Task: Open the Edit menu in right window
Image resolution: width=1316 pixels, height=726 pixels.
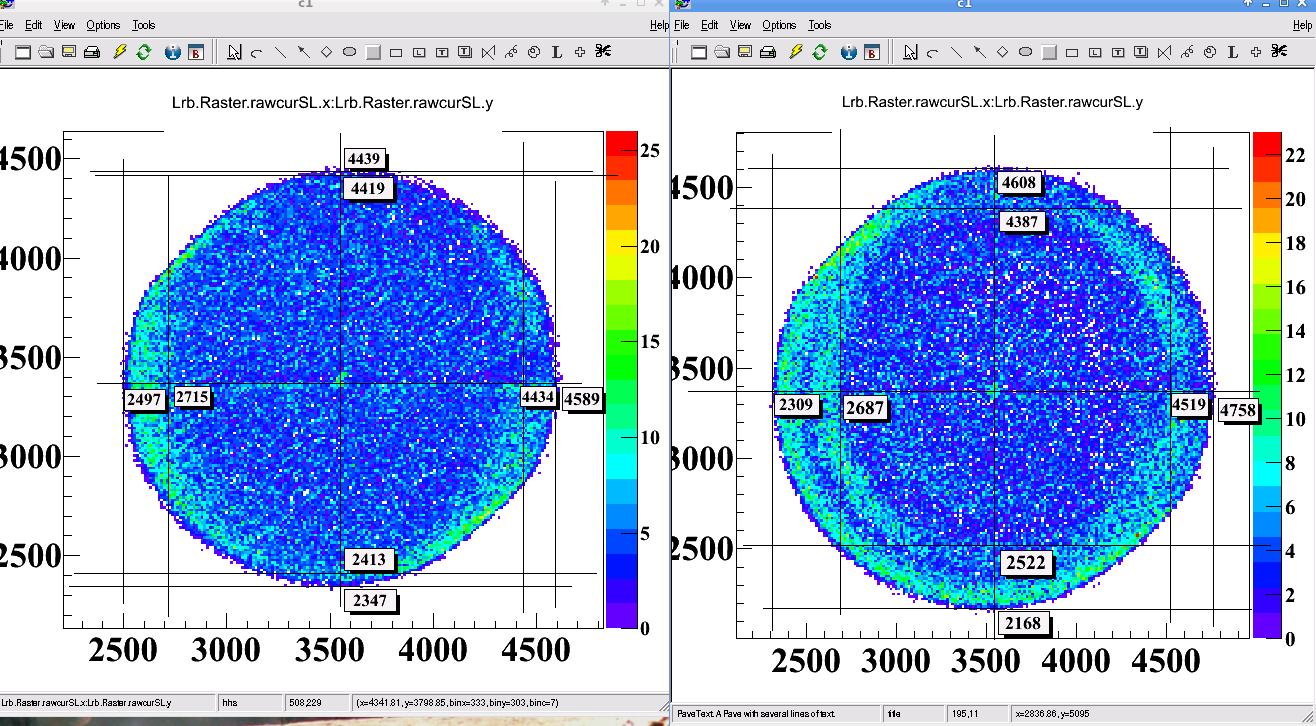Action: pos(710,25)
